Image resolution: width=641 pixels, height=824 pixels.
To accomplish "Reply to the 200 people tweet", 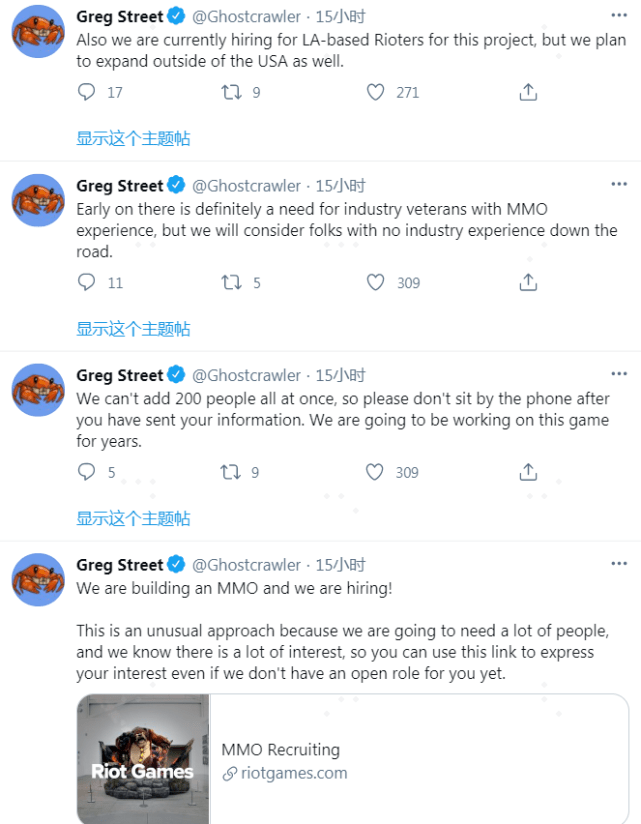I will tap(87, 472).
